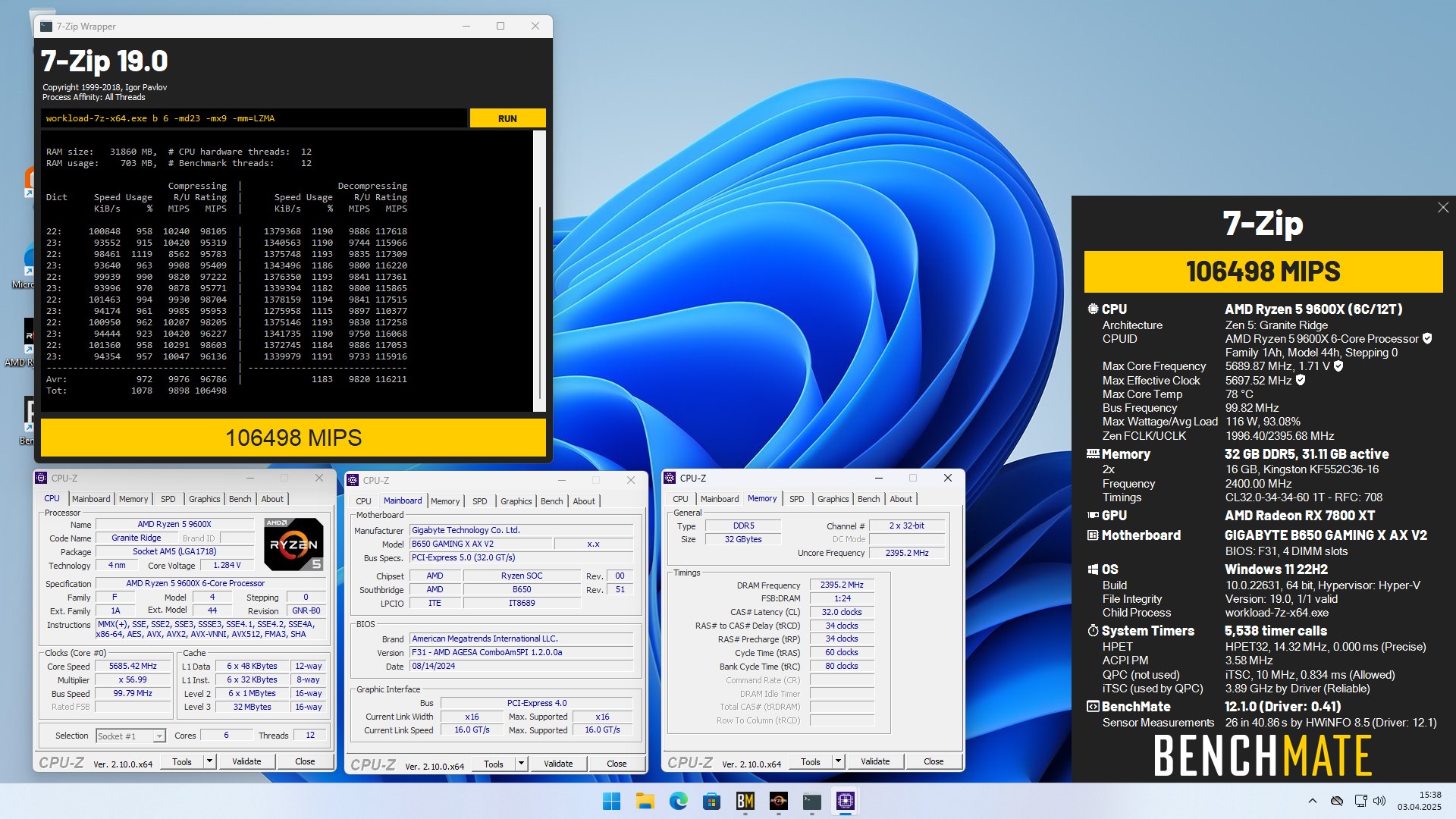Click Validate in right CPU-Z window
The height and width of the screenshot is (819, 1456).
tap(875, 761)
